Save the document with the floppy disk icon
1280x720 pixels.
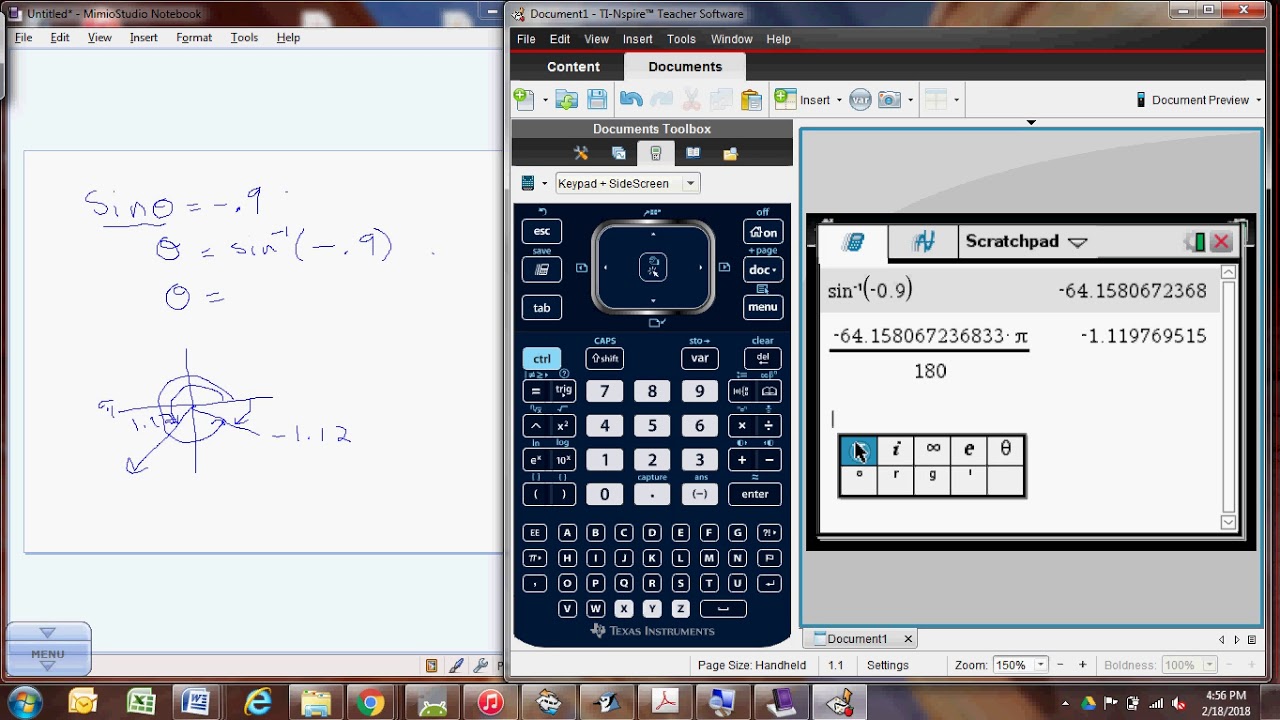(x=597, y=99)
